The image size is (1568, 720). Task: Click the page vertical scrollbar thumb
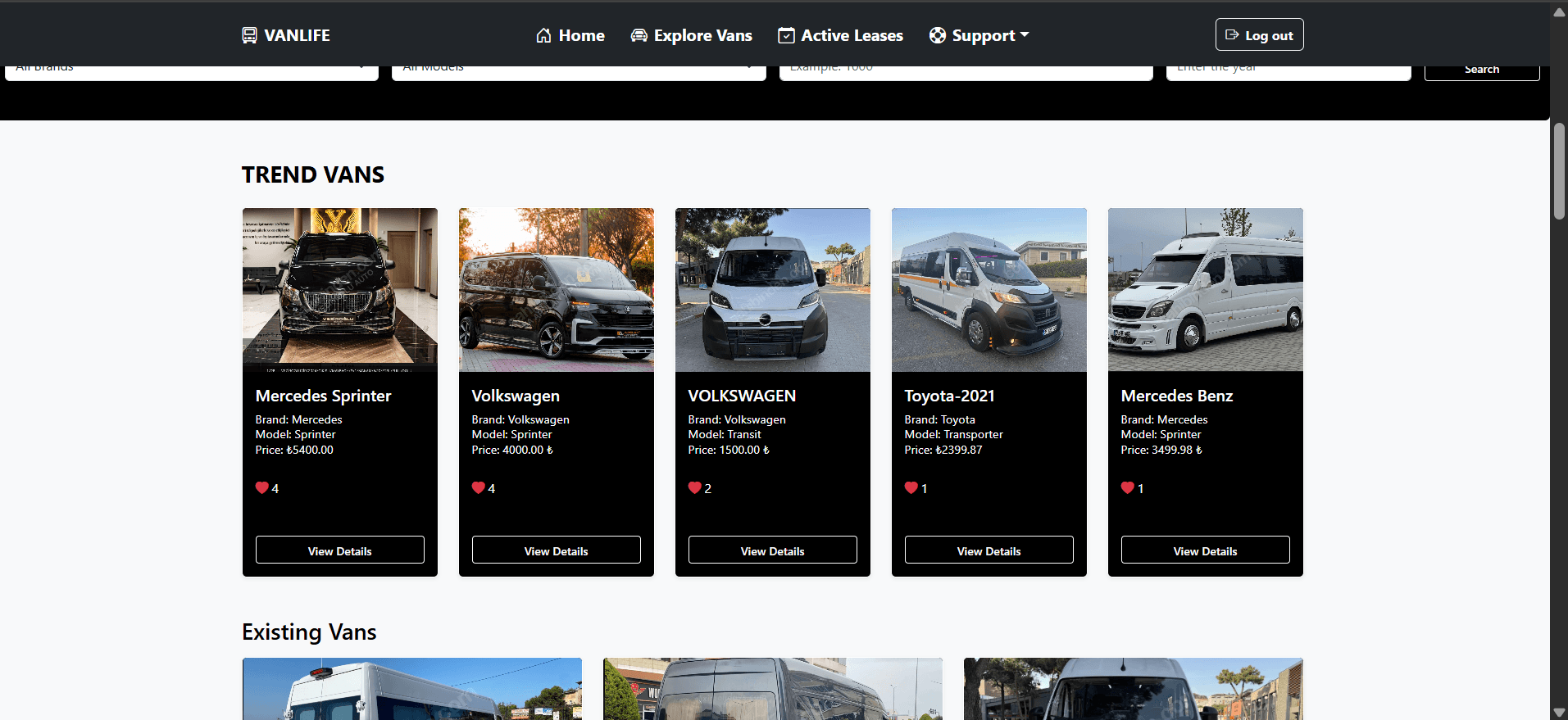pyautogui.click(x=1559, y=171)
